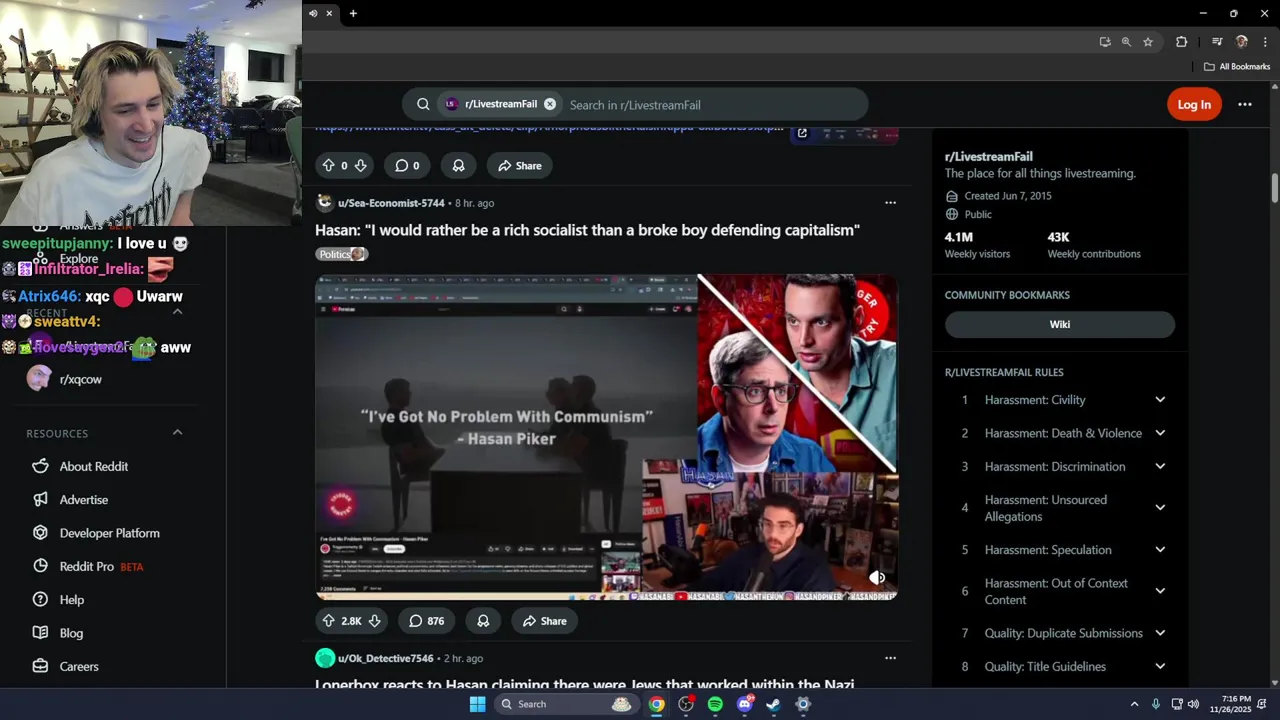1280x720 pixels.
Task: Open the Windows Start button
Action: click(477, 704)
